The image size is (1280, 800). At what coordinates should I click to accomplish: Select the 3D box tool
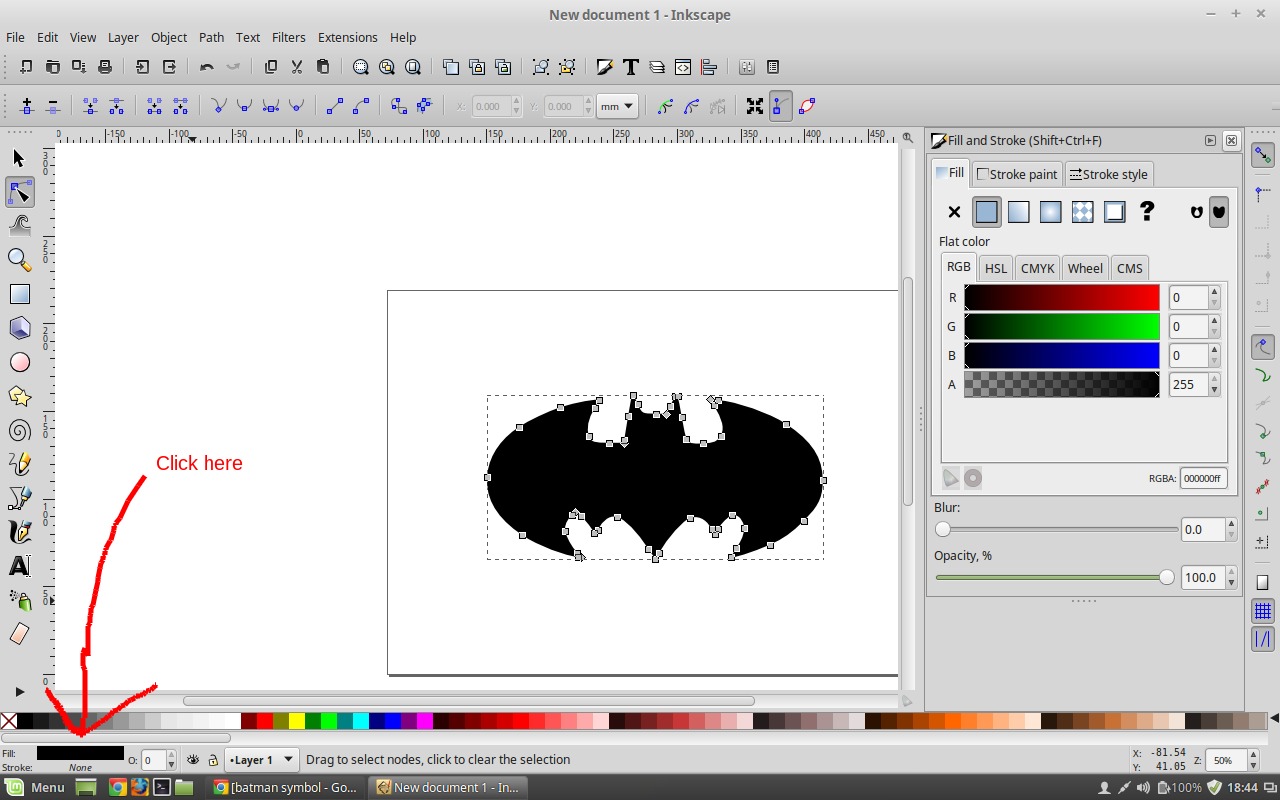click(x=19, y=328)
